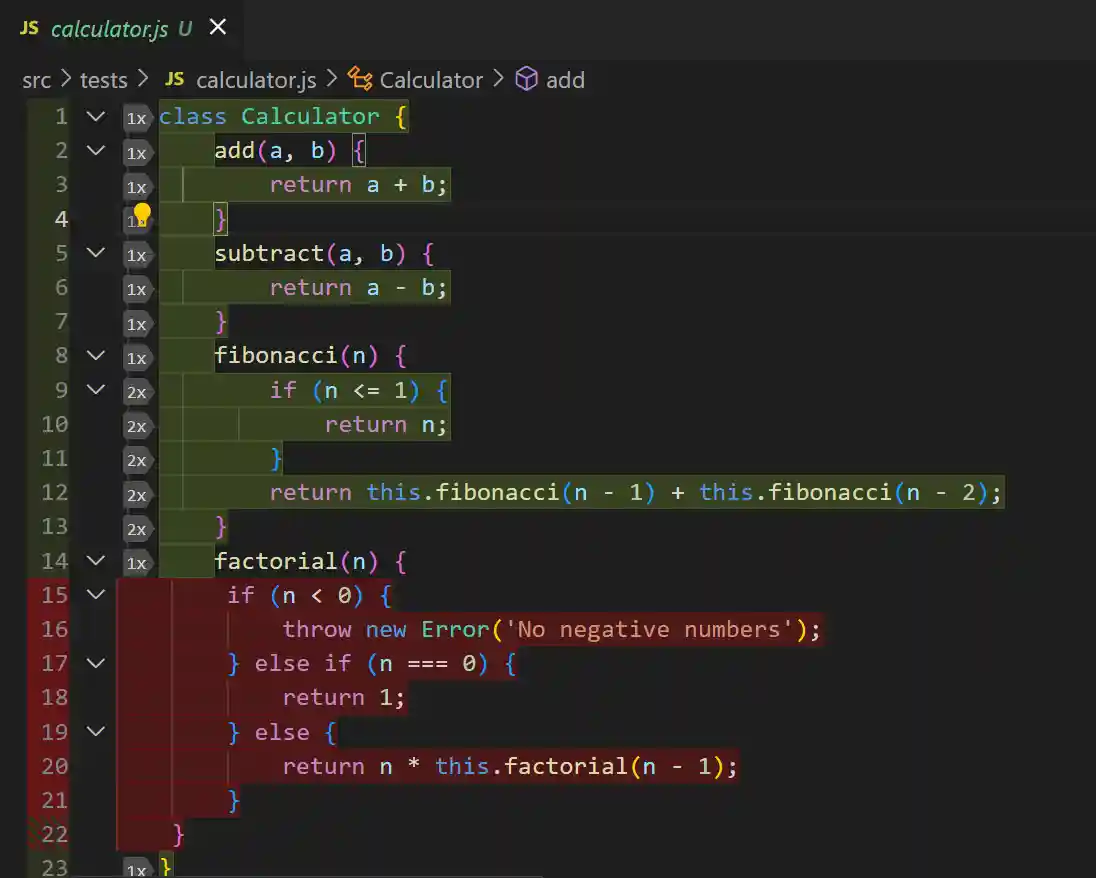Viewport: 1096px width, 878px height.
Task: Collapse the else block chevron on line 19
Action: [95, 732]
